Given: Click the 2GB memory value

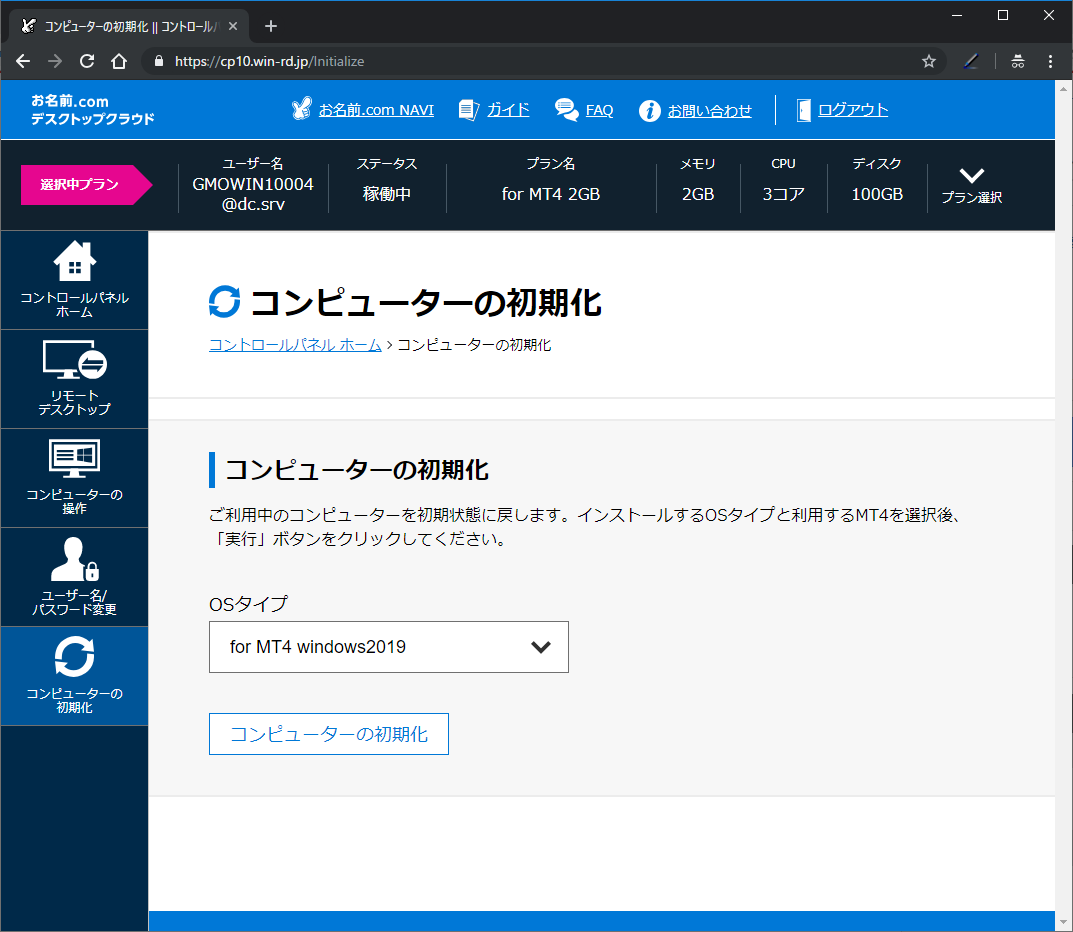Looking at the screenshot, I should [698, 194].
